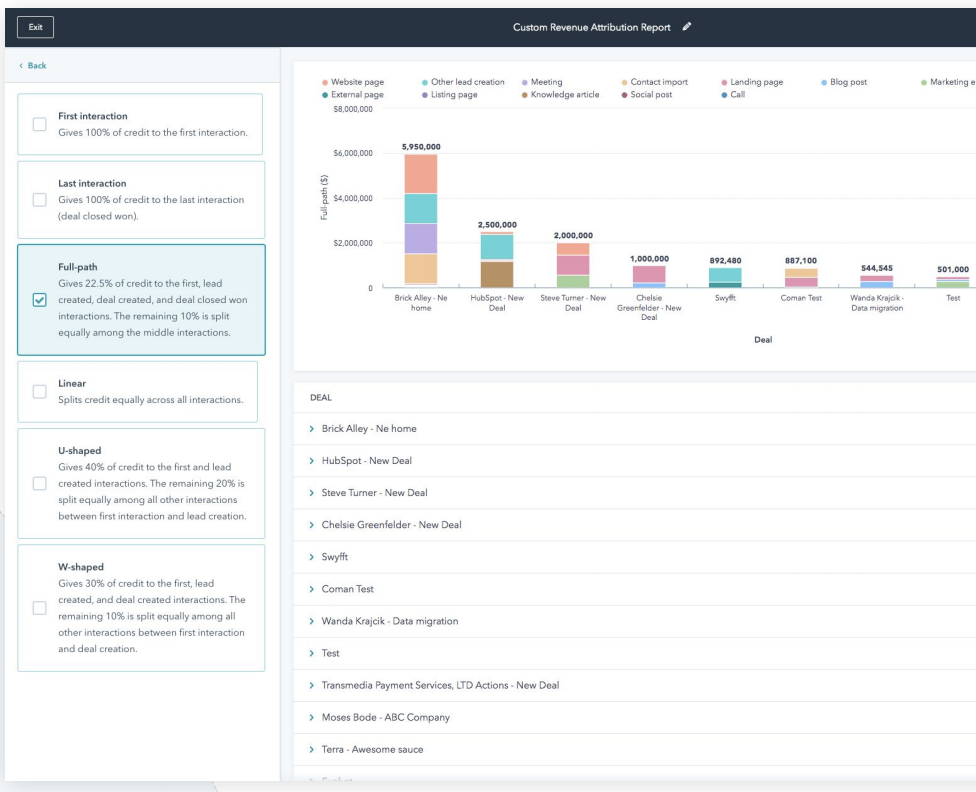
Task: Select the Last interaction model card
Action: 141,200
